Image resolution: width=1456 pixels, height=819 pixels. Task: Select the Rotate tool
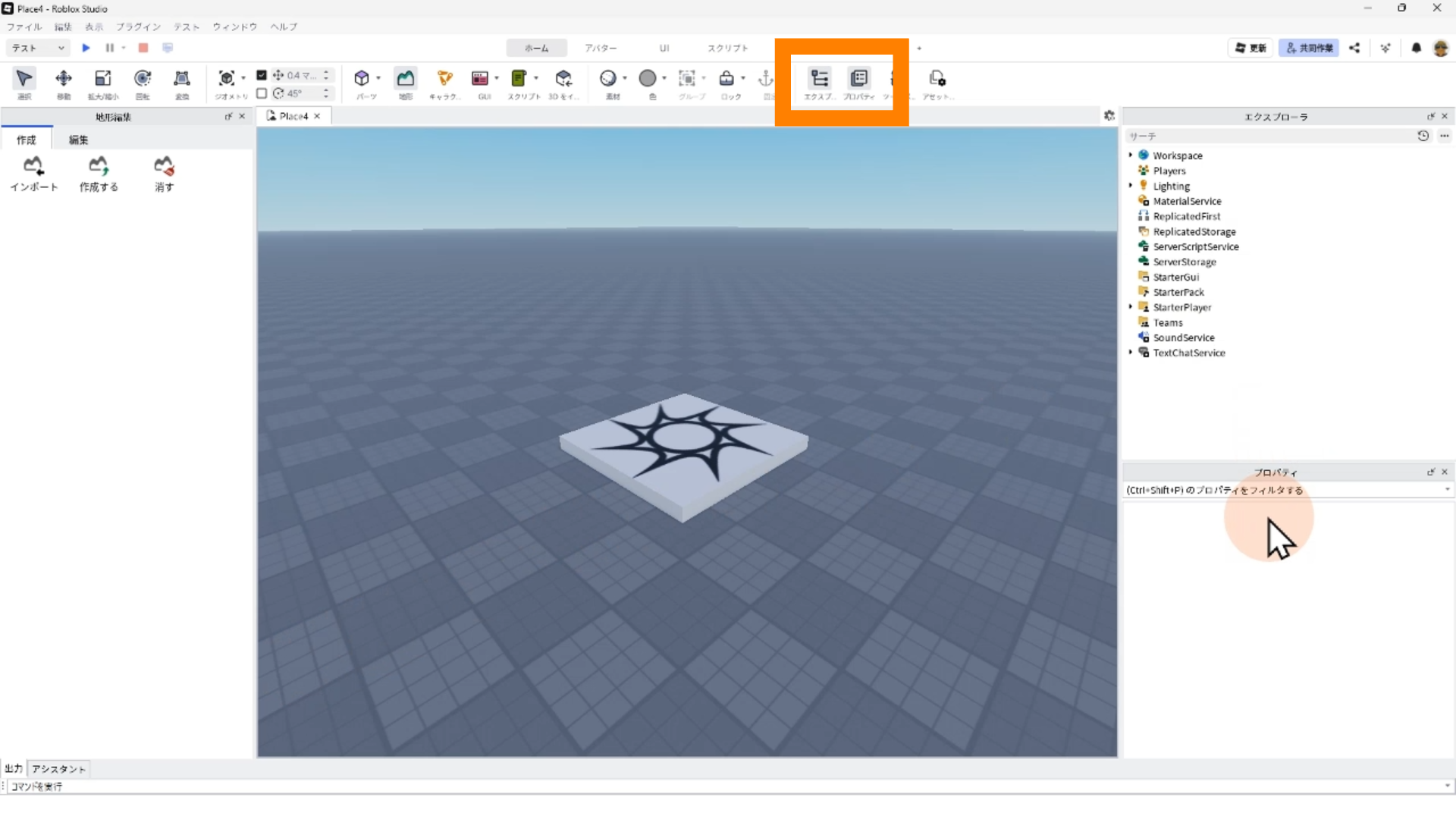pos(143,78)
